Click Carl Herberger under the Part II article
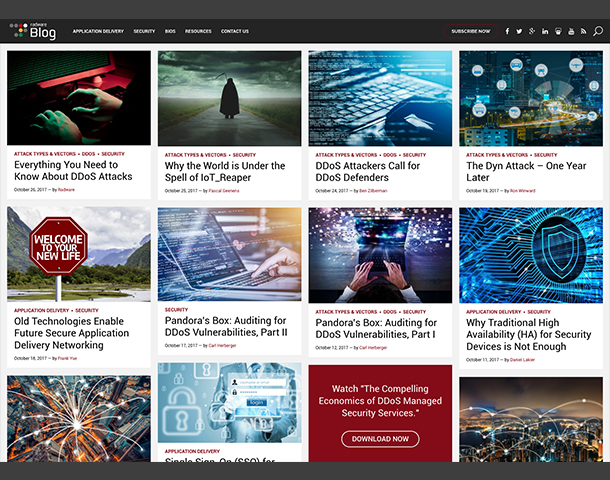 [223, 345]
